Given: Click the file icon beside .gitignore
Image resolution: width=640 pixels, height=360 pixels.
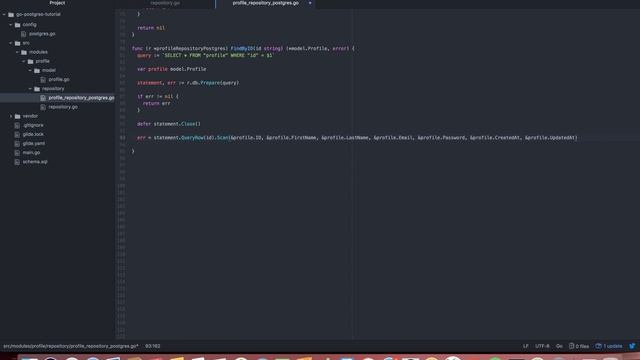Looking at the screenshot, I should [x=17, y=125].
